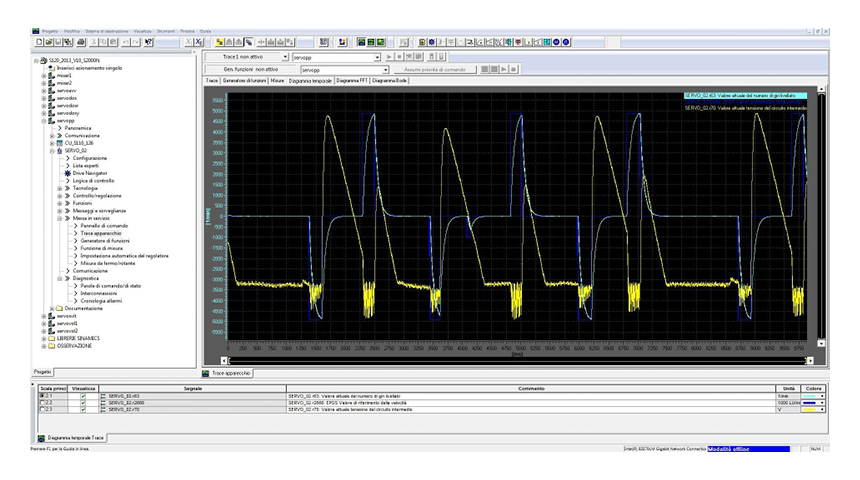Click the Save project diskette icon
The height and width of the screenshot is (480, 860).
(x=59, y=42)
